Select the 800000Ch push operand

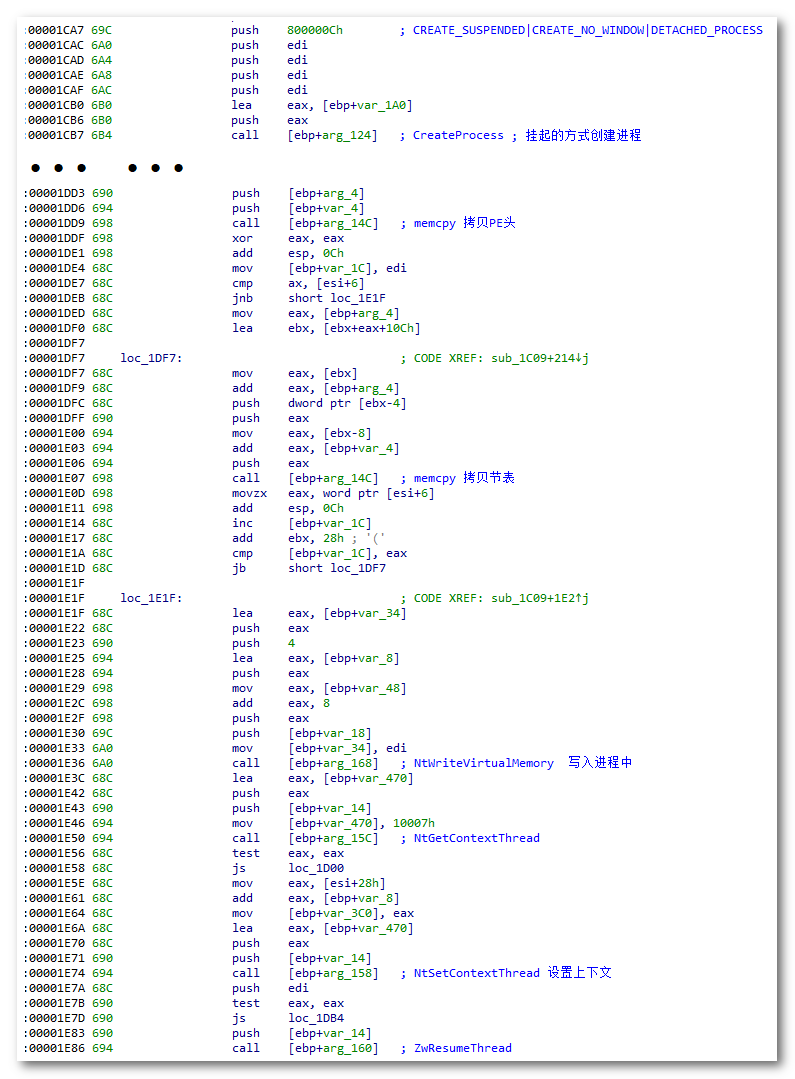[315, 30]
